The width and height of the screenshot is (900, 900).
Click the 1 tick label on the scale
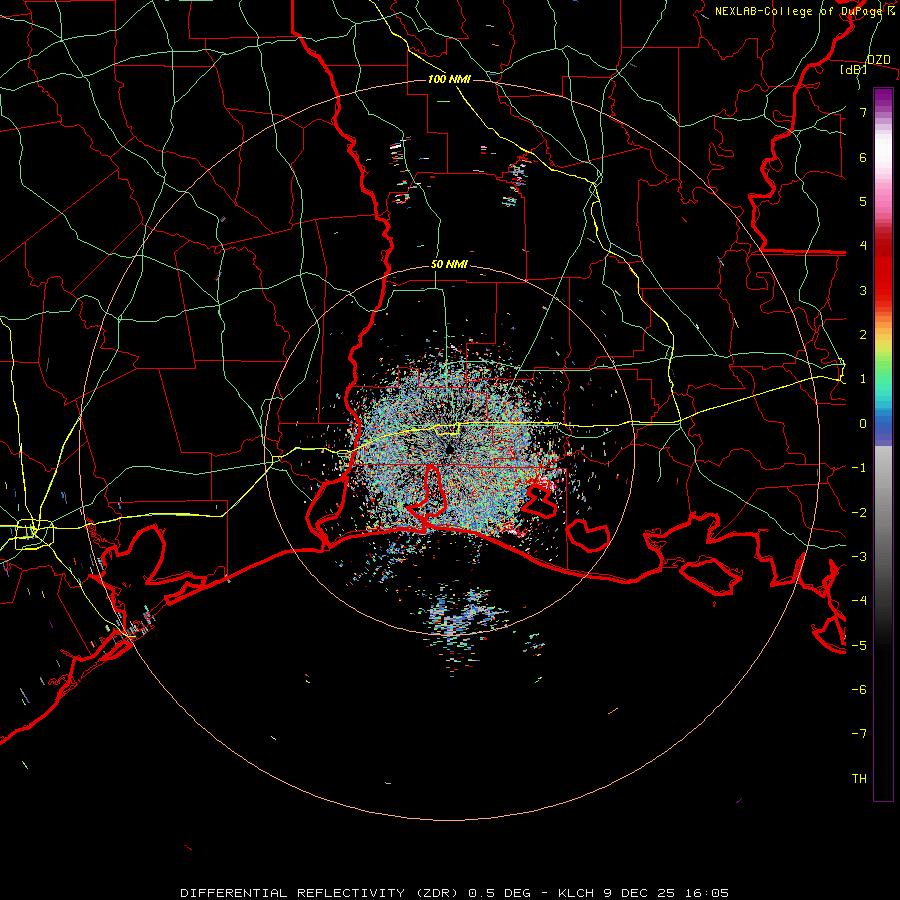tap(863, 379)
